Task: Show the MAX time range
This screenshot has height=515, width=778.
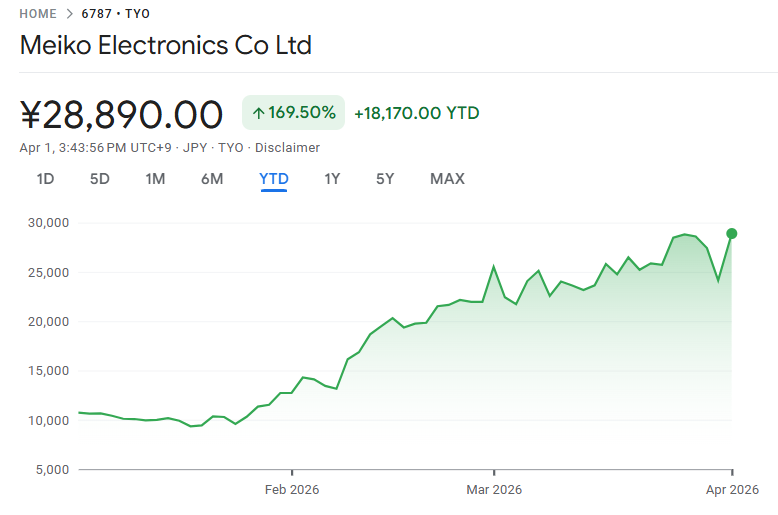Action: pos(447,179)
